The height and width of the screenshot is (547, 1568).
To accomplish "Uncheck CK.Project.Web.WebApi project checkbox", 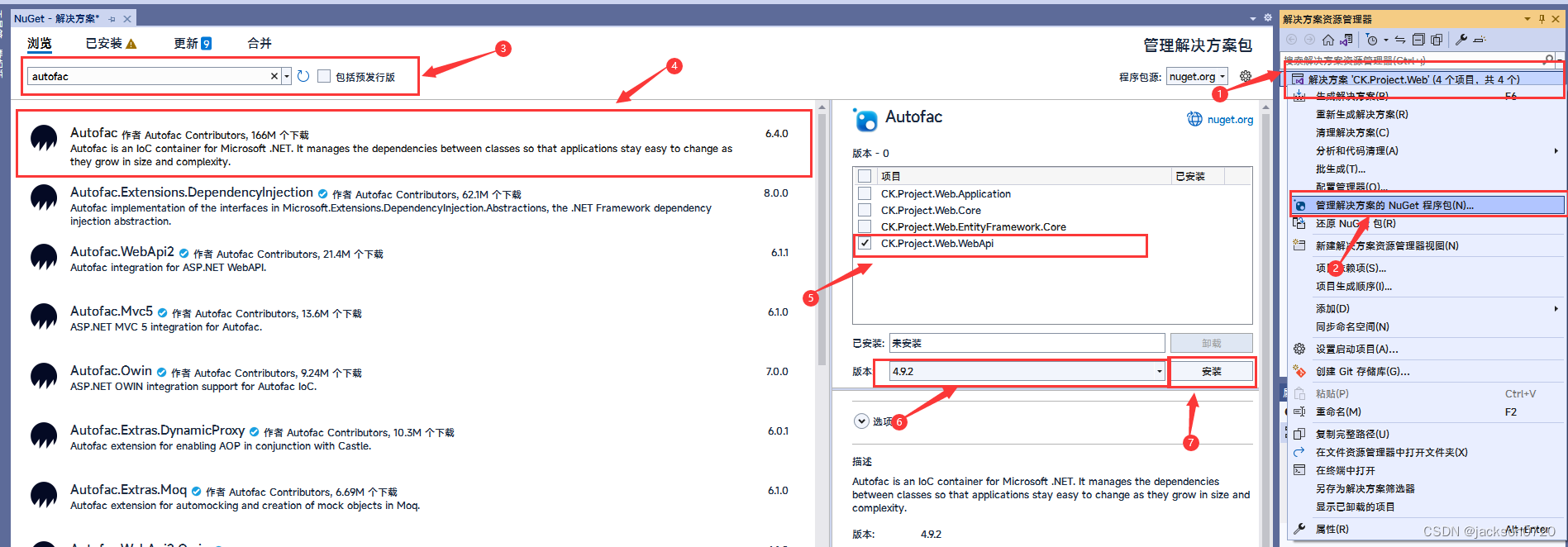I will (865, 243).
